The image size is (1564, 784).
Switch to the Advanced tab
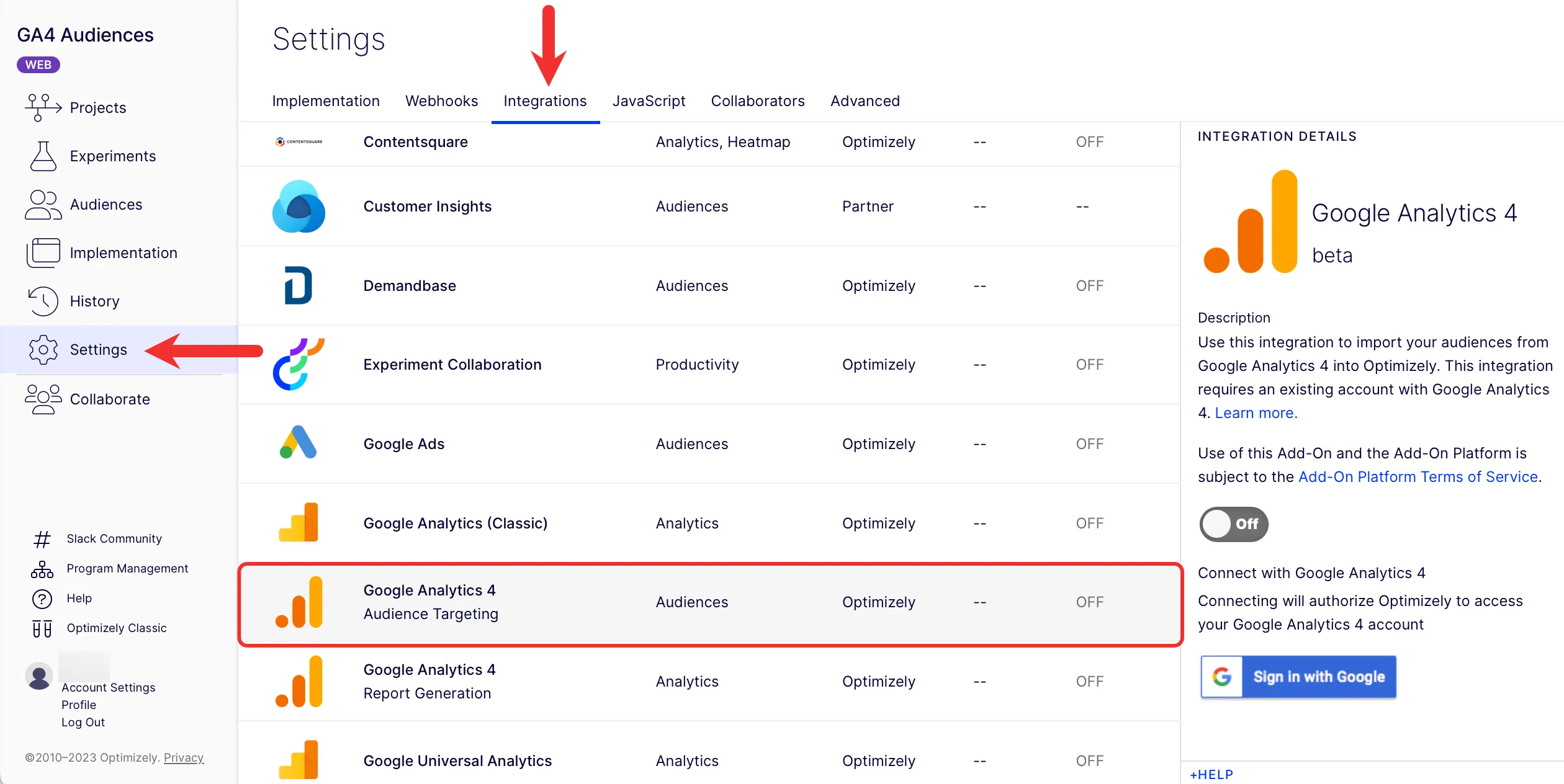(x=865, y=101)
